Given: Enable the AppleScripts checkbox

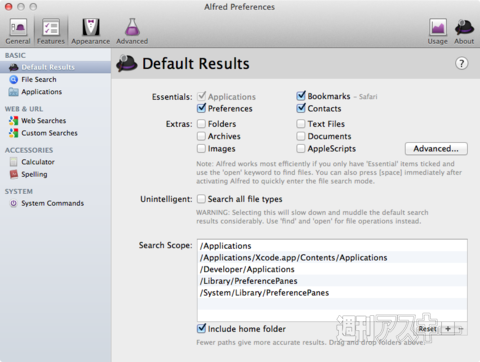Looking at the screenshot, I should point(301,149).
